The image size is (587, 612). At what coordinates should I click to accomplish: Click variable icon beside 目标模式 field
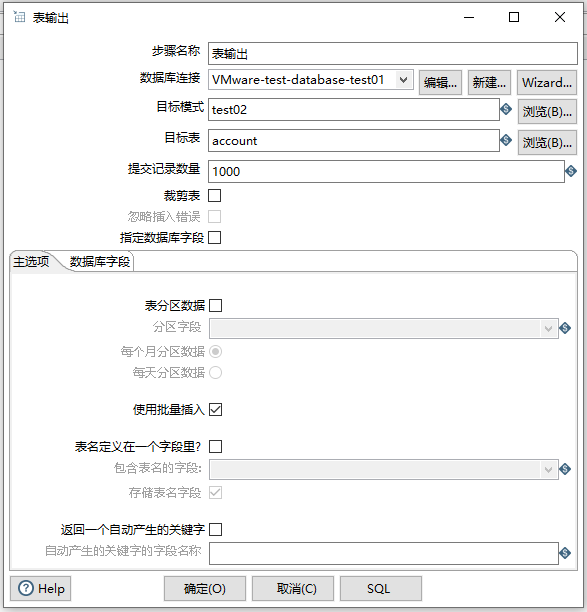pos(506,109)
